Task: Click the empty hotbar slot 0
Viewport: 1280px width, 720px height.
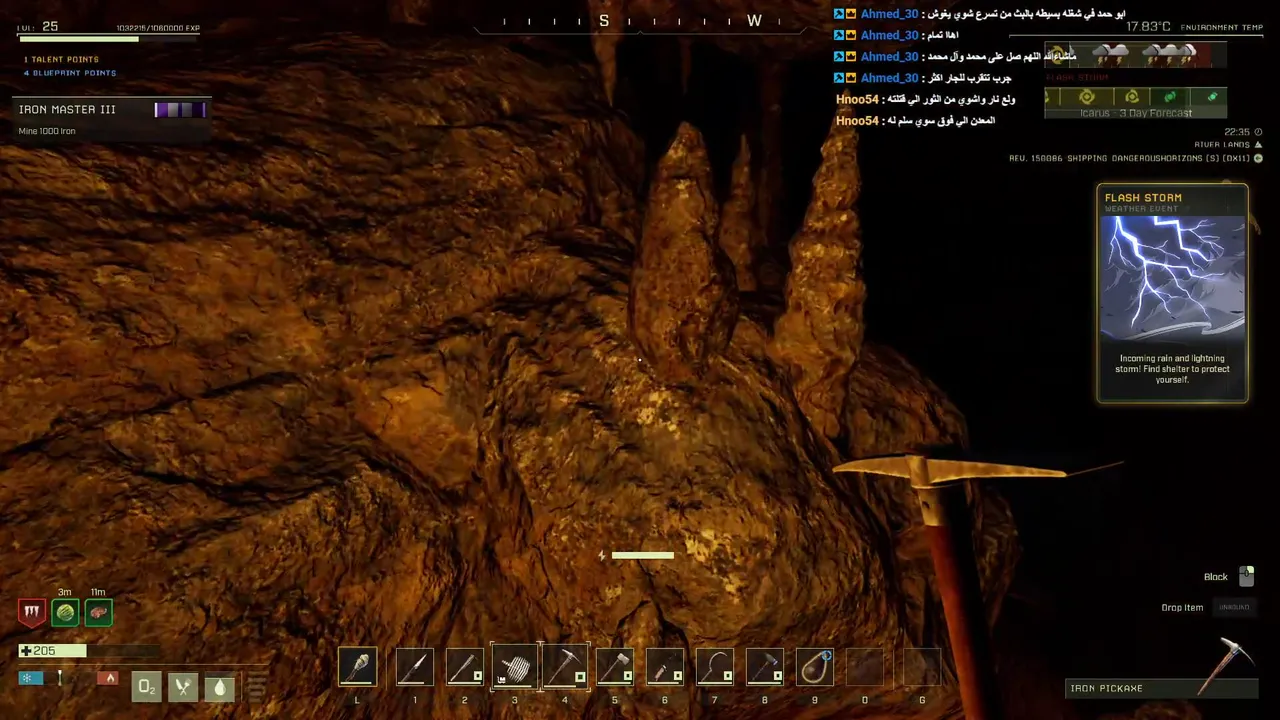Action: [x=865, y=668]
